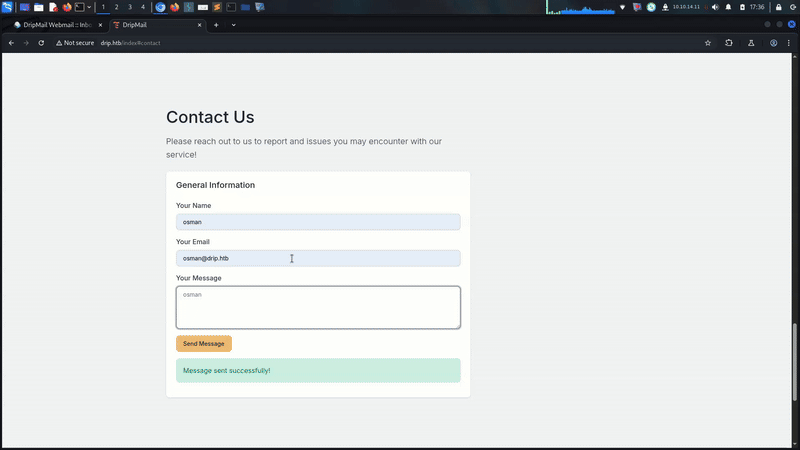Open the notifications bell icon
Screen dimensions: 800x450
[728, 7]
